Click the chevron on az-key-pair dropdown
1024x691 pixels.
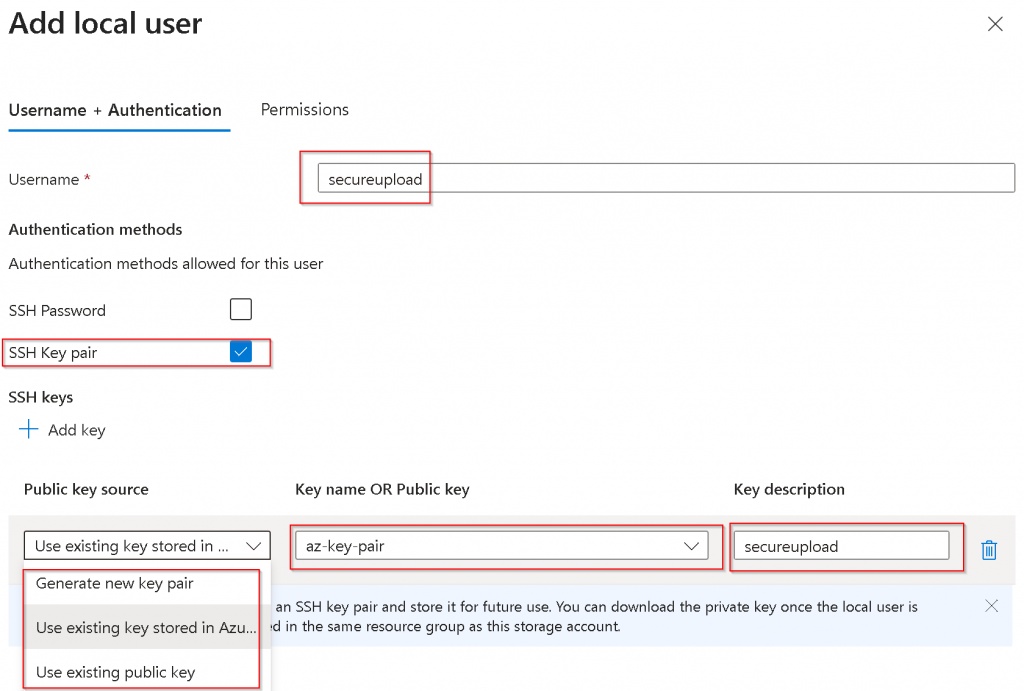pos(691,546)
